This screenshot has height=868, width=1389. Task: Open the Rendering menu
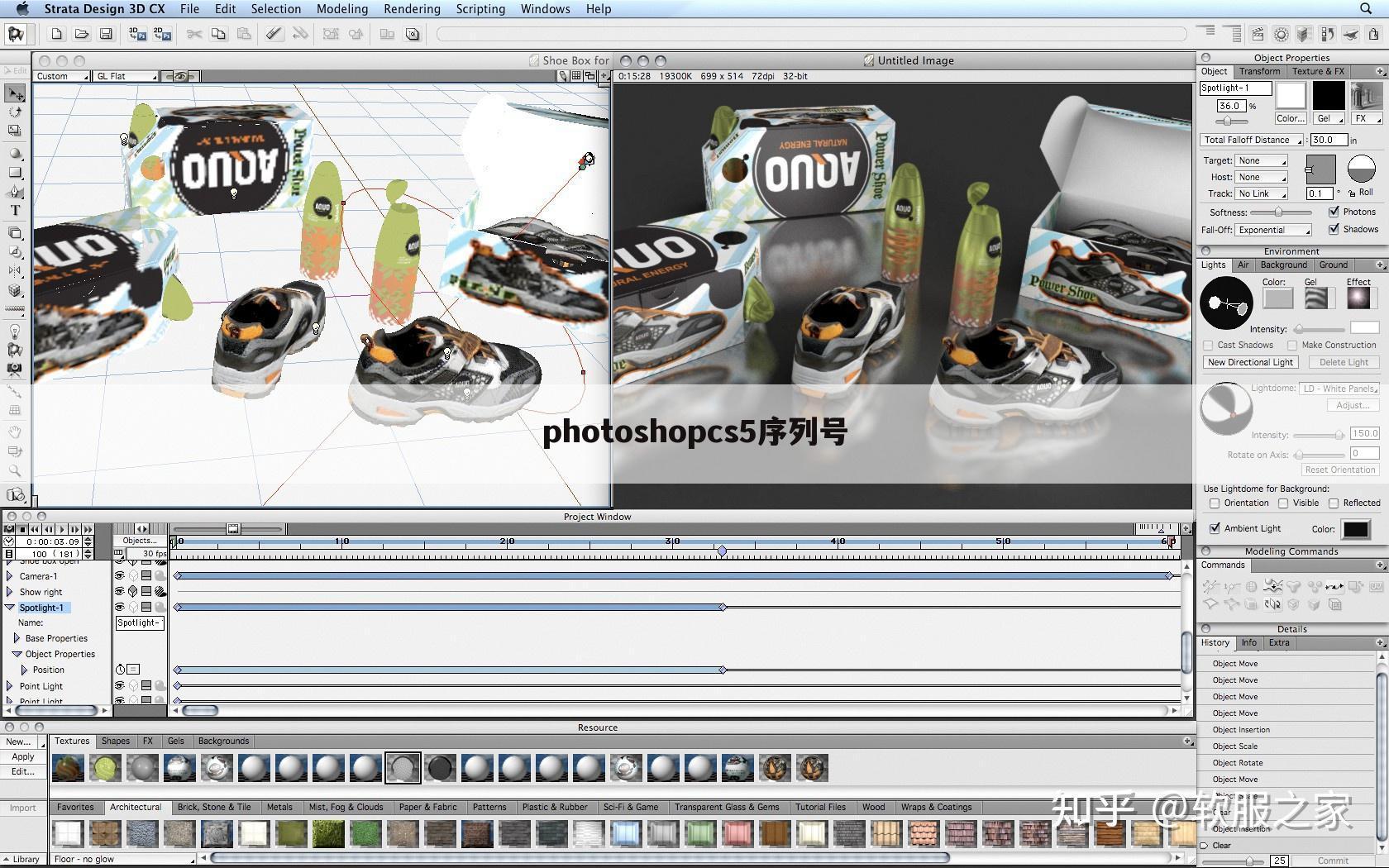coord(412,9)
